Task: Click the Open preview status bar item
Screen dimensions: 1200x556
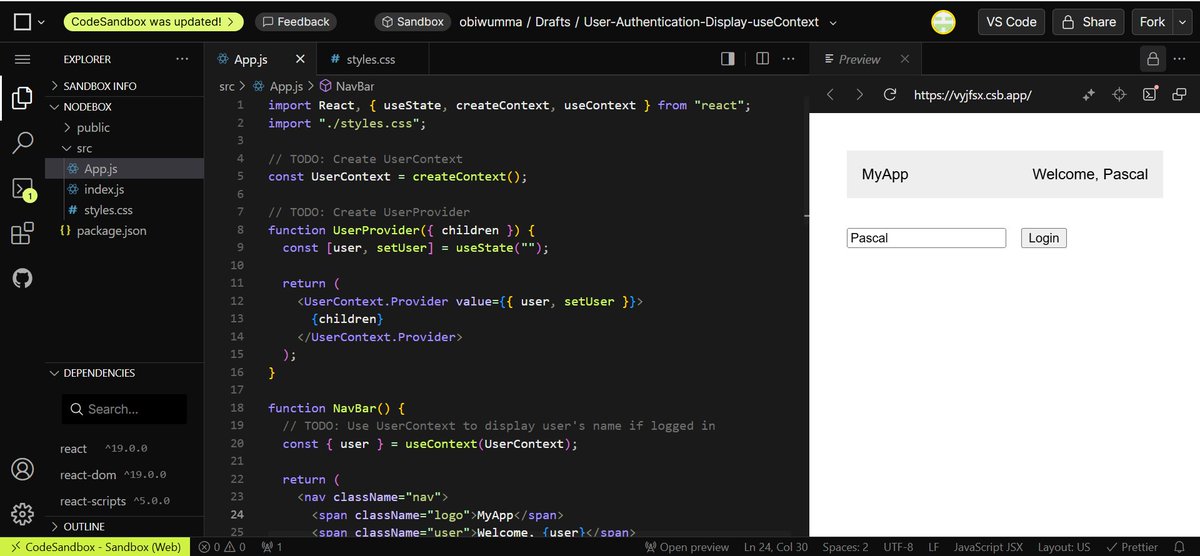Action: (687, 547)
